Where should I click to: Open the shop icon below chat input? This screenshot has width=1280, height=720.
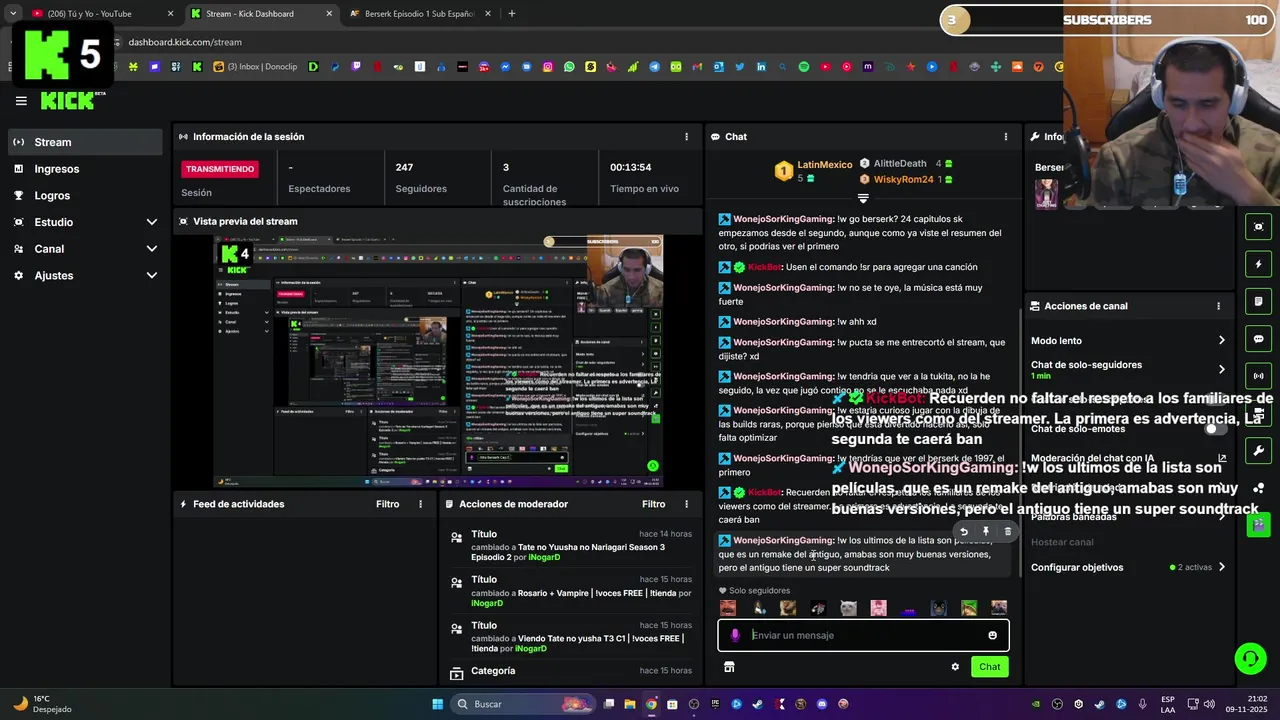point(729,667)
